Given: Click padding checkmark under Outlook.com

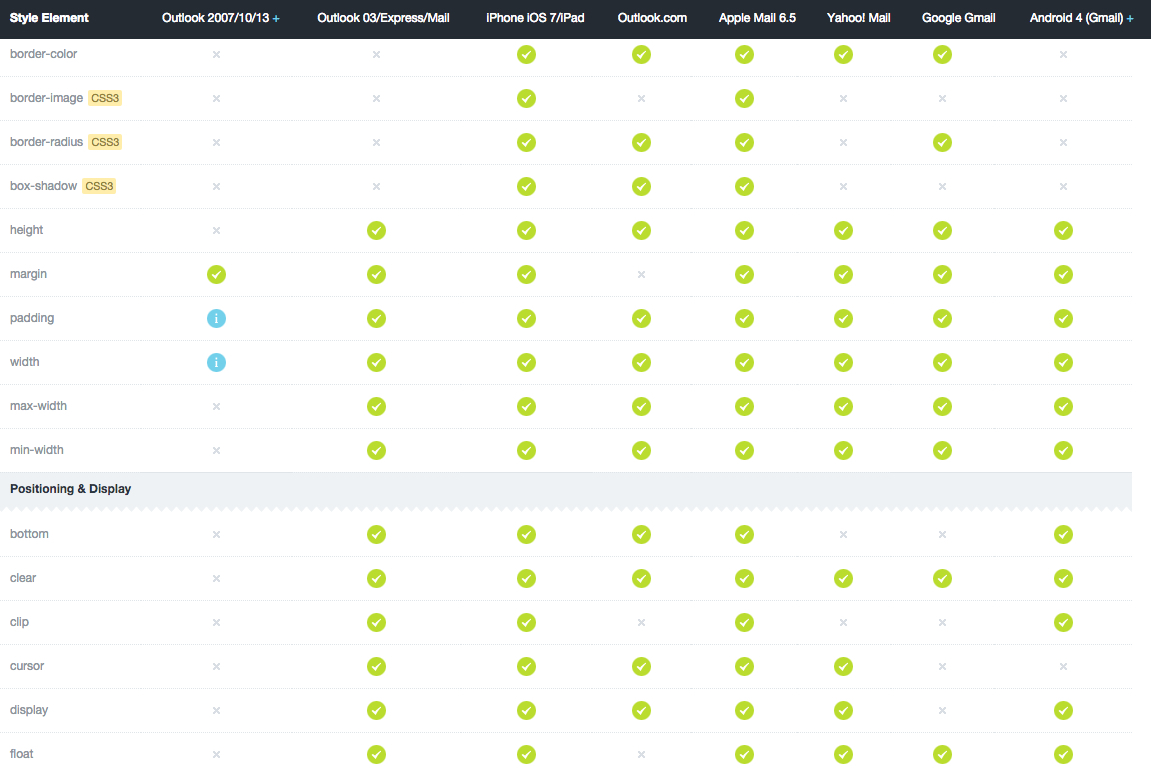Looking at the screenshot, I should tap(642, 319).
